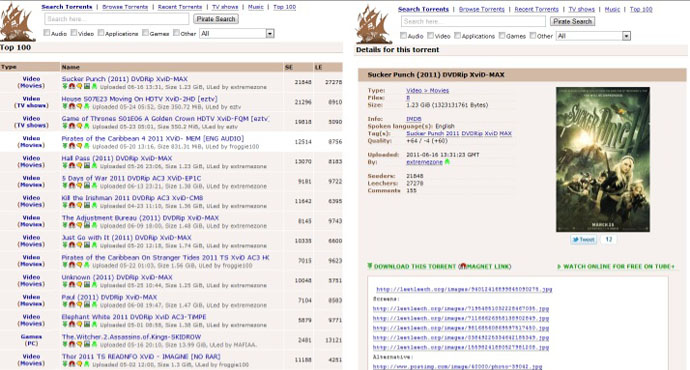The width and height of the screenshot is (690, 370).
Task: Click the download arrow under Unknown (2011) row
Action: coord(65,285)
